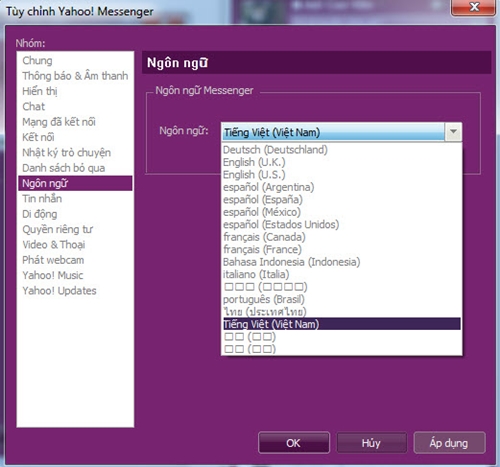Click the Áp dụng apply button

click(x=449, y=443)
